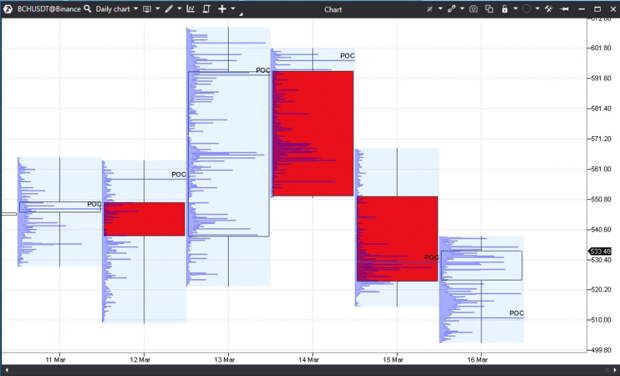The image size is (620, 376).
Task: Click the plus crosshair icon
Action: tap(222, 9)
